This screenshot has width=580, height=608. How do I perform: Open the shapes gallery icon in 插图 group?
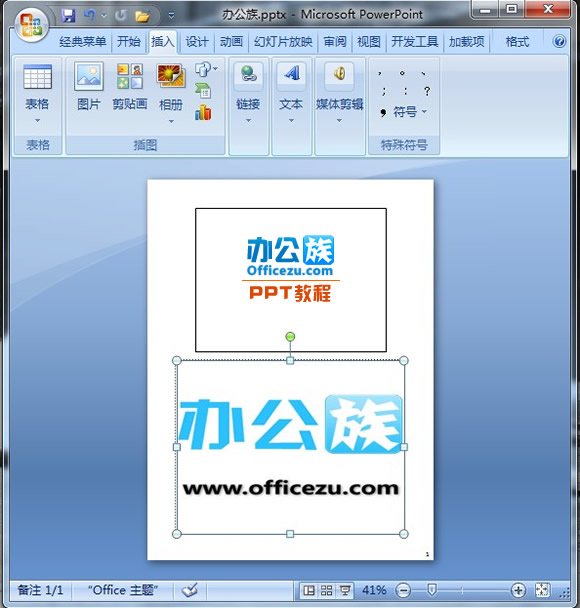click(x=205, y=69)
